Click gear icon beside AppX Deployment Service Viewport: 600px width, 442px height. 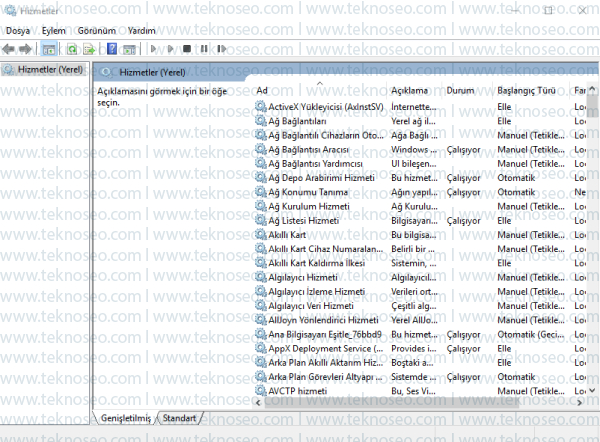(x=261, y=348)
